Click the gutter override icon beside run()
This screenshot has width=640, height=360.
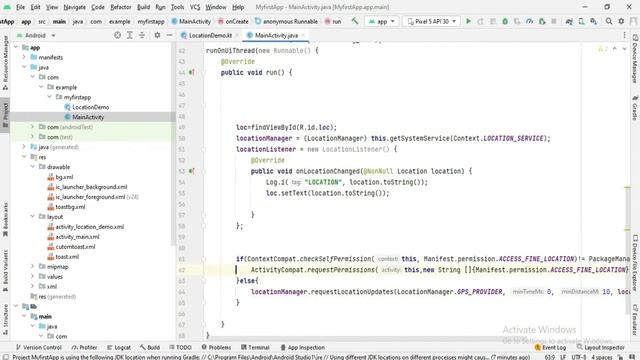coord(191,72)
